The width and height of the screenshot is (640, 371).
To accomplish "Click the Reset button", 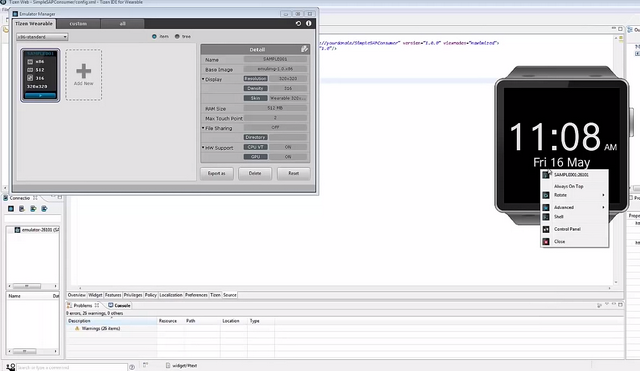I will (293, 173).
